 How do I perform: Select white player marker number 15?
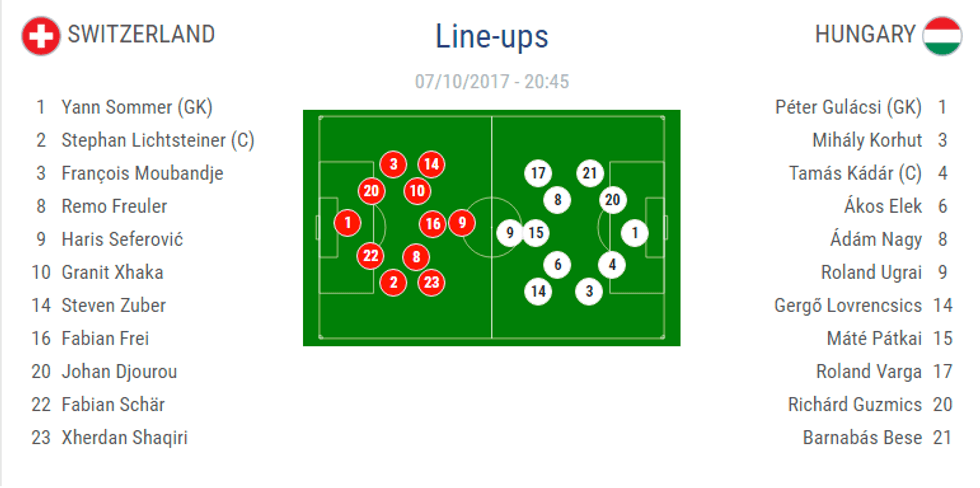point(536,233)
